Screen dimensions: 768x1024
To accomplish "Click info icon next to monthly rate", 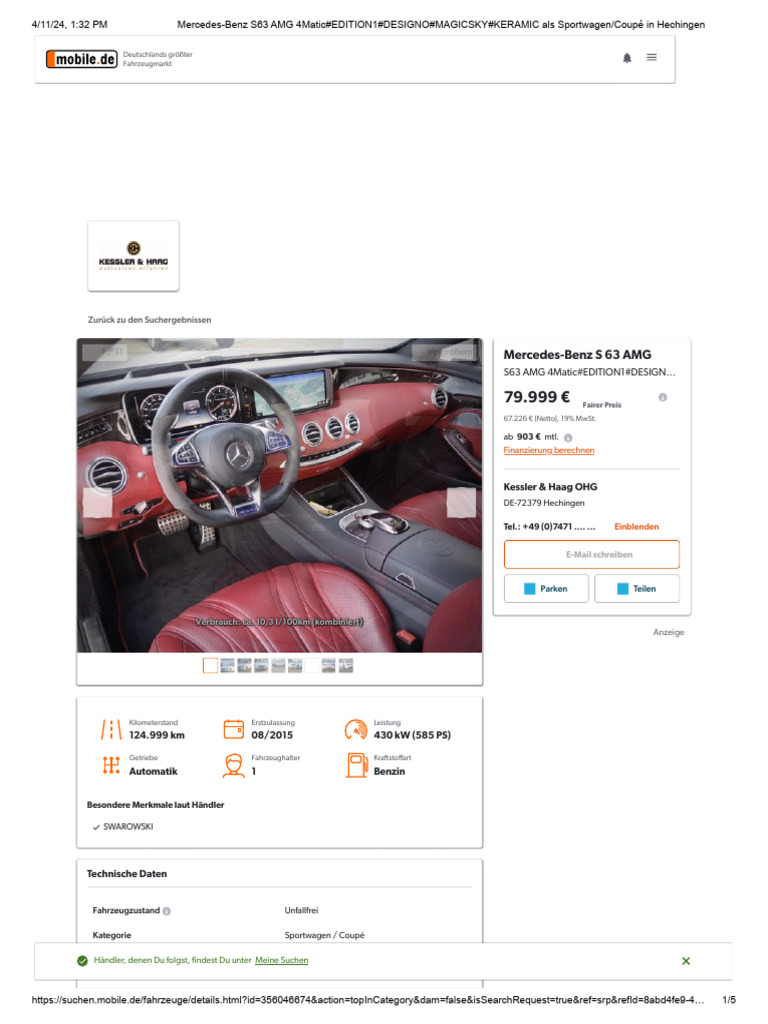I will coord(568,438).
